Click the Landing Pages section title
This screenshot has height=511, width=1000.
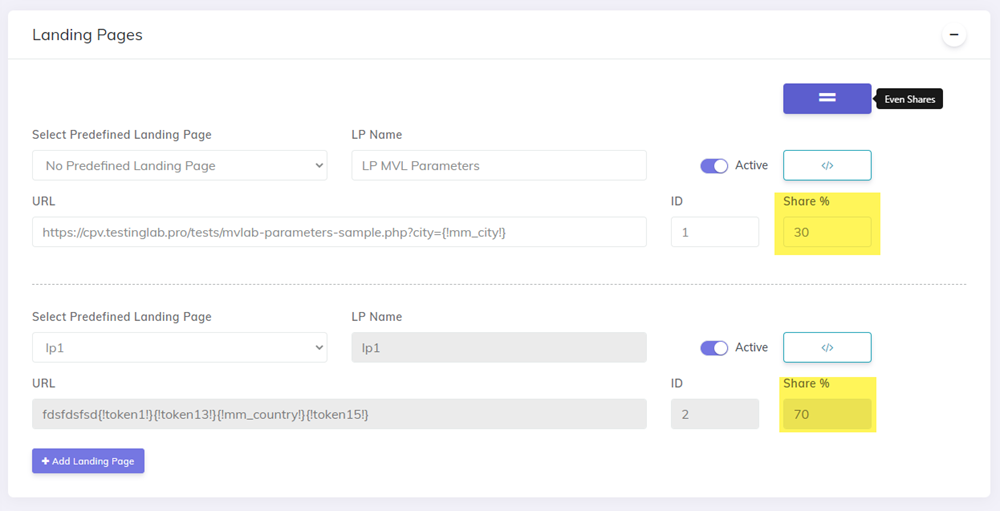point(87,35)
